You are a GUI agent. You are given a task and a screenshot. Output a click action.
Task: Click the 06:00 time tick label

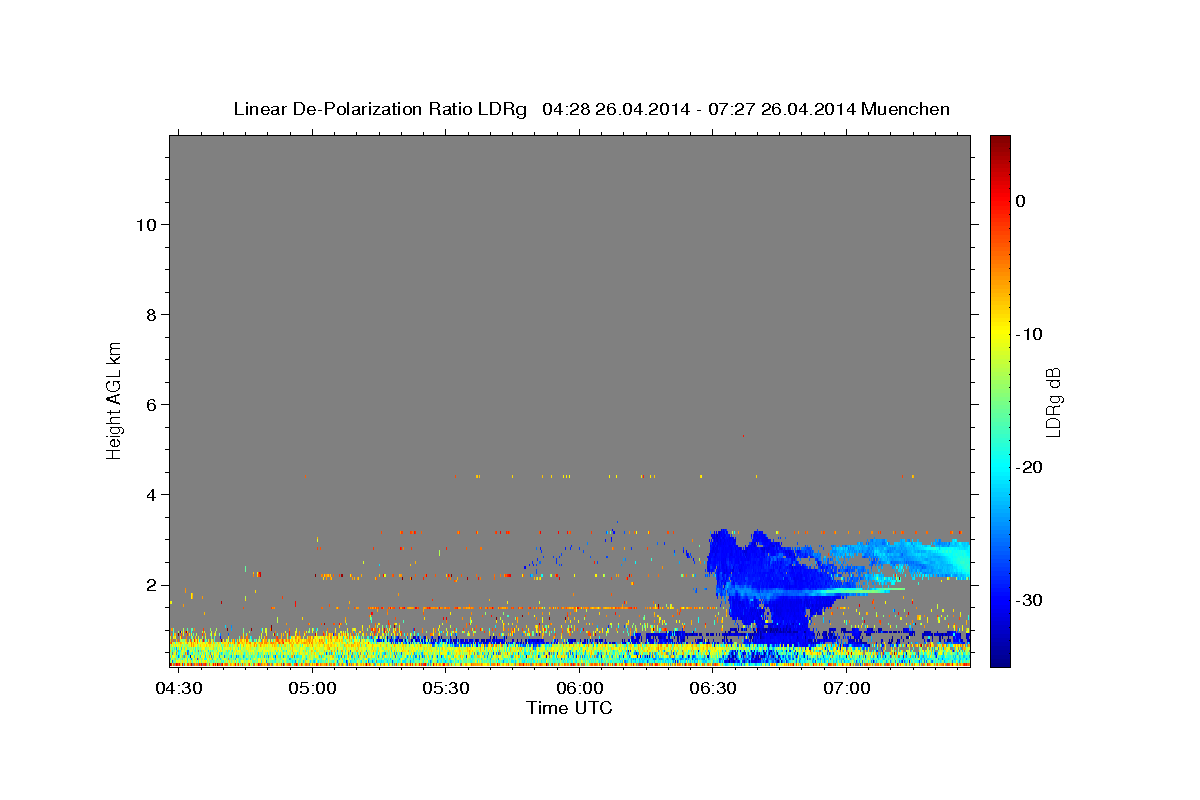[580, 689]
